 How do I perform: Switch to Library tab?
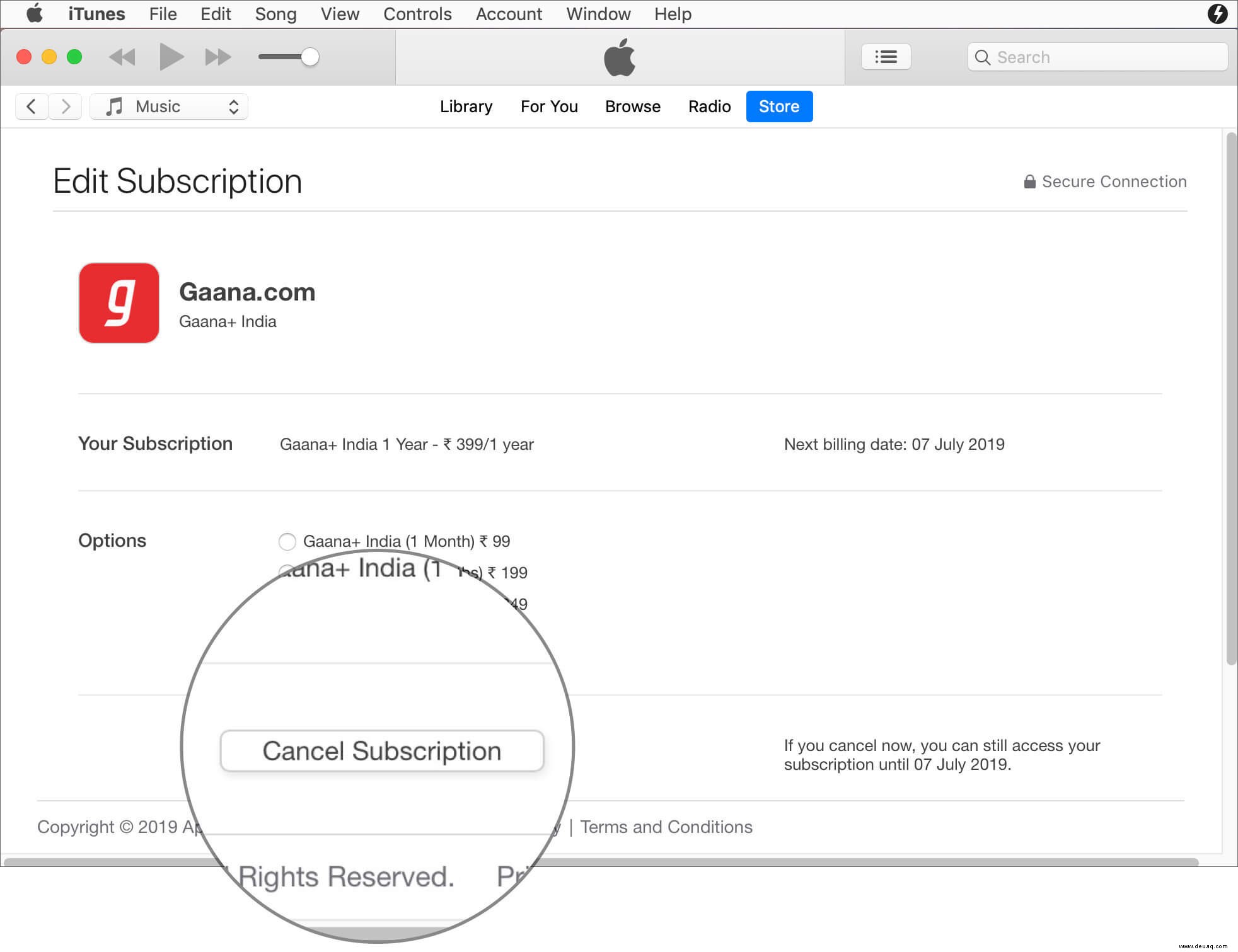(x=466, y=106)
